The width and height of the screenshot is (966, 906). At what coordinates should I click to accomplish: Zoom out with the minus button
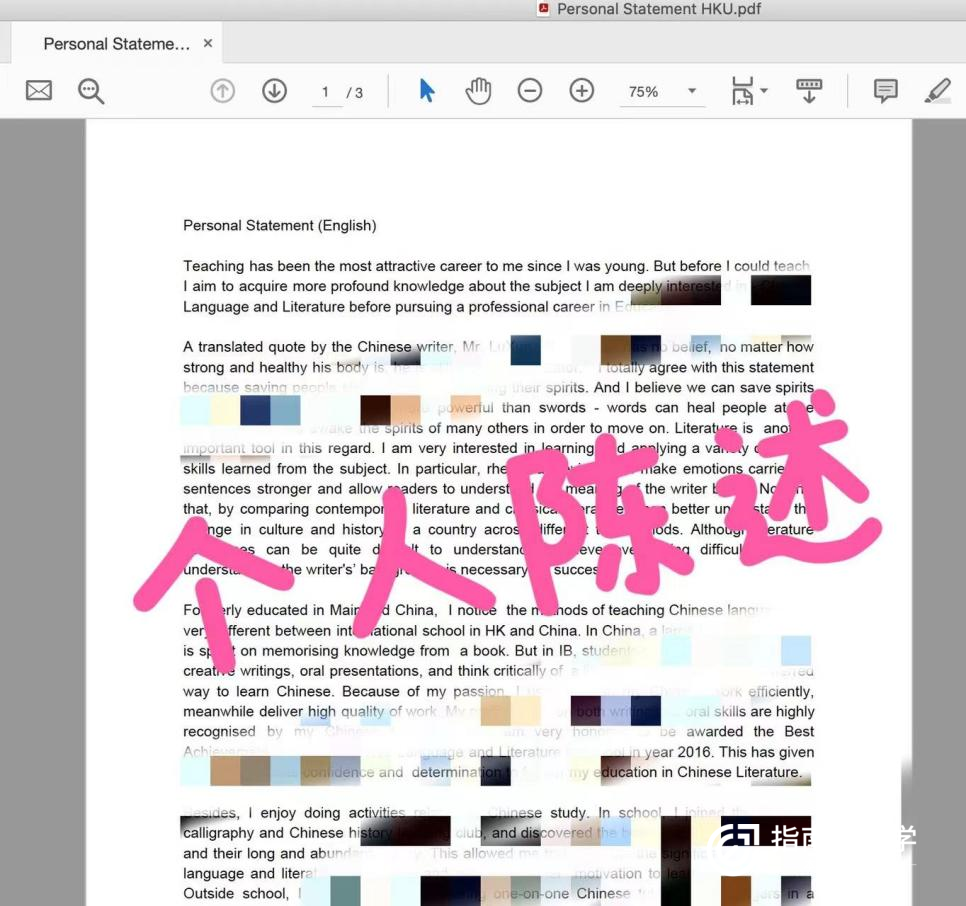pos(530,91)
